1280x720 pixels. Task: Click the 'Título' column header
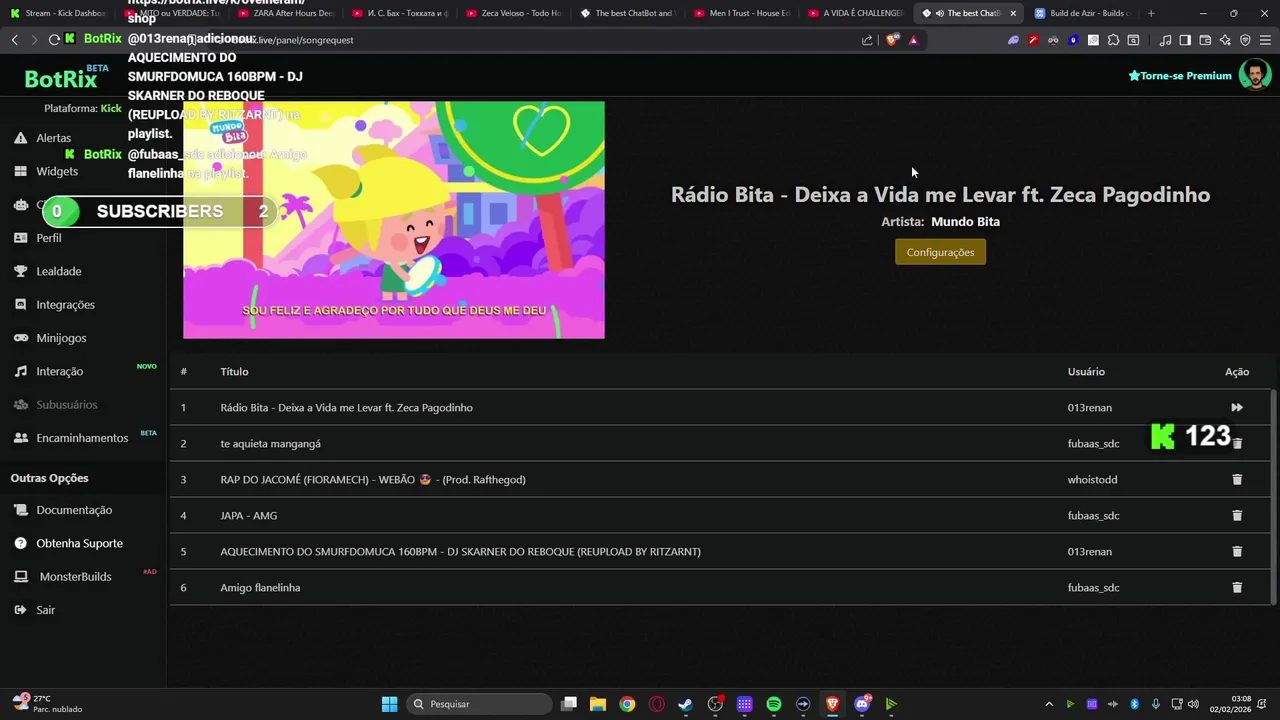point(234,371)
